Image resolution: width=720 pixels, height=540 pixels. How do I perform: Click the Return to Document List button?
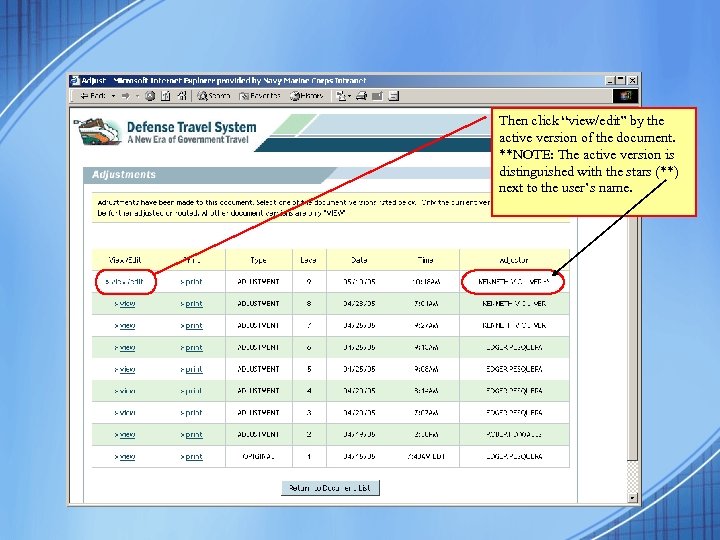tap(330, 488)
